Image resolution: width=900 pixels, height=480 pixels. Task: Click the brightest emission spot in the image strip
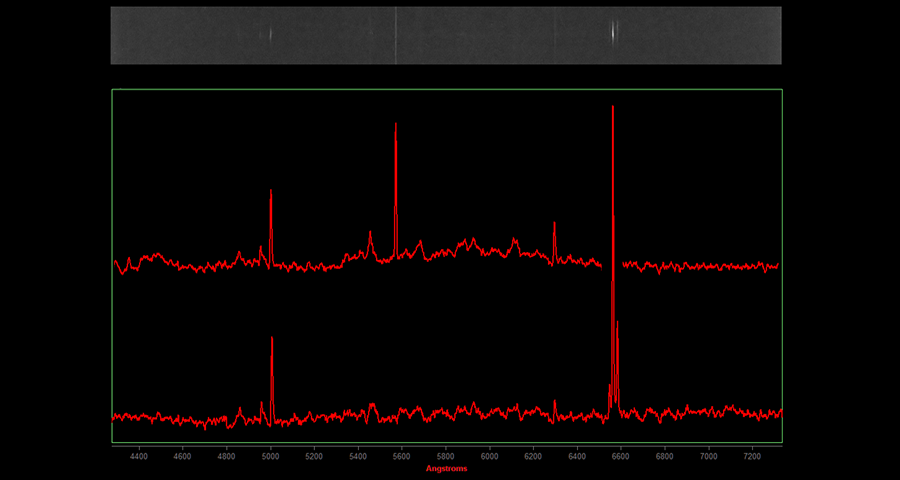[x=613, y=30]
